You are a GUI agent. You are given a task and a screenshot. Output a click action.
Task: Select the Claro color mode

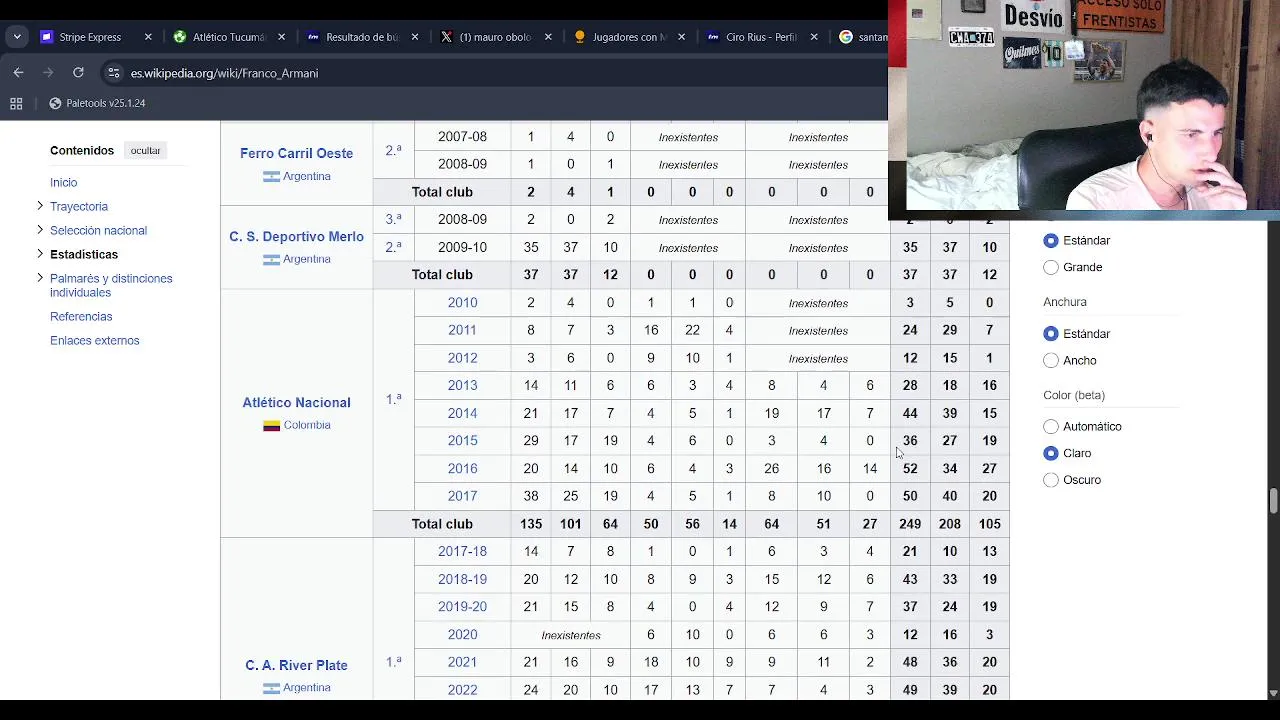[1051, 453]
